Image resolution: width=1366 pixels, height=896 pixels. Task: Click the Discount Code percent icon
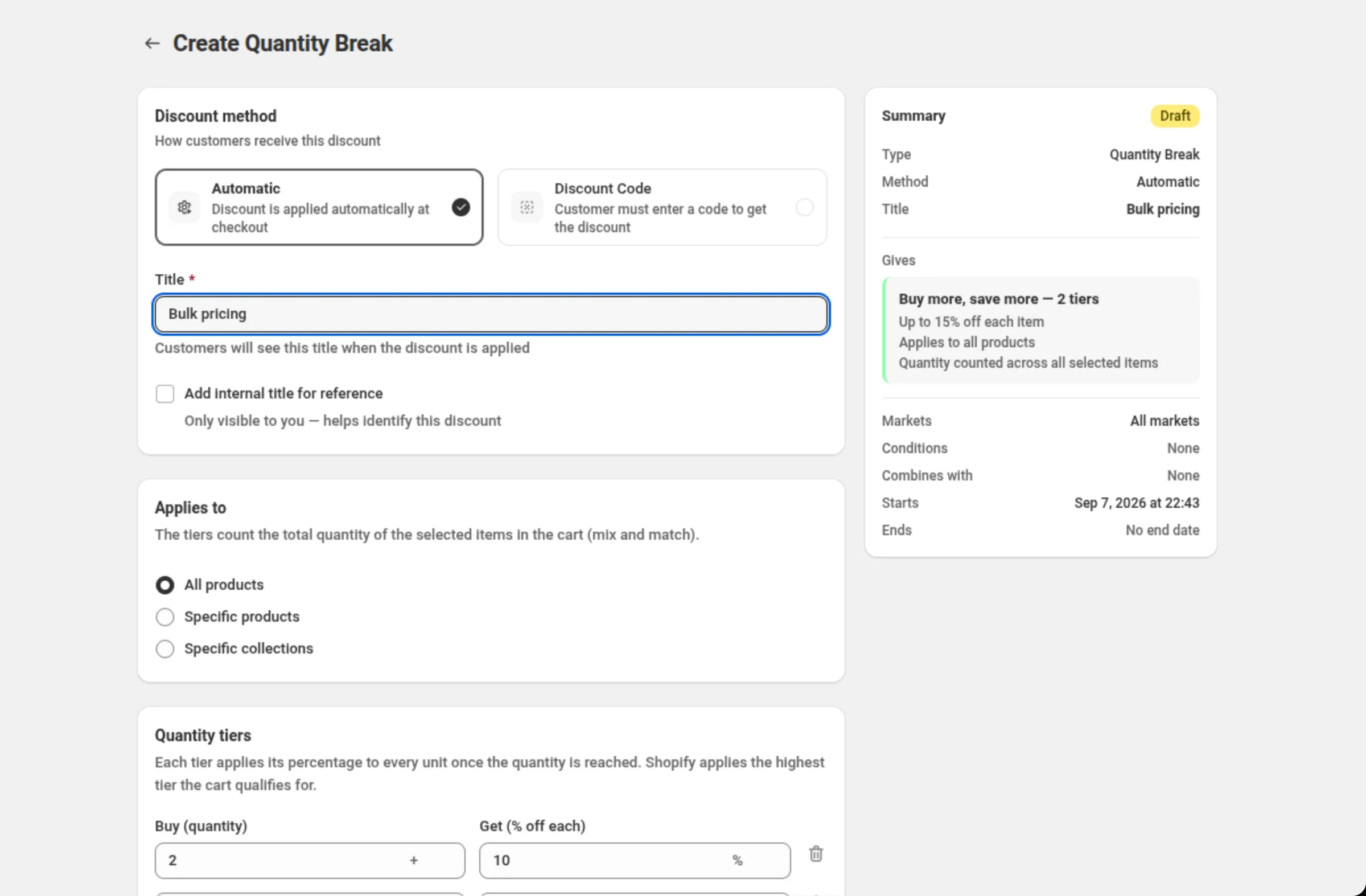[x=527, y=207]
